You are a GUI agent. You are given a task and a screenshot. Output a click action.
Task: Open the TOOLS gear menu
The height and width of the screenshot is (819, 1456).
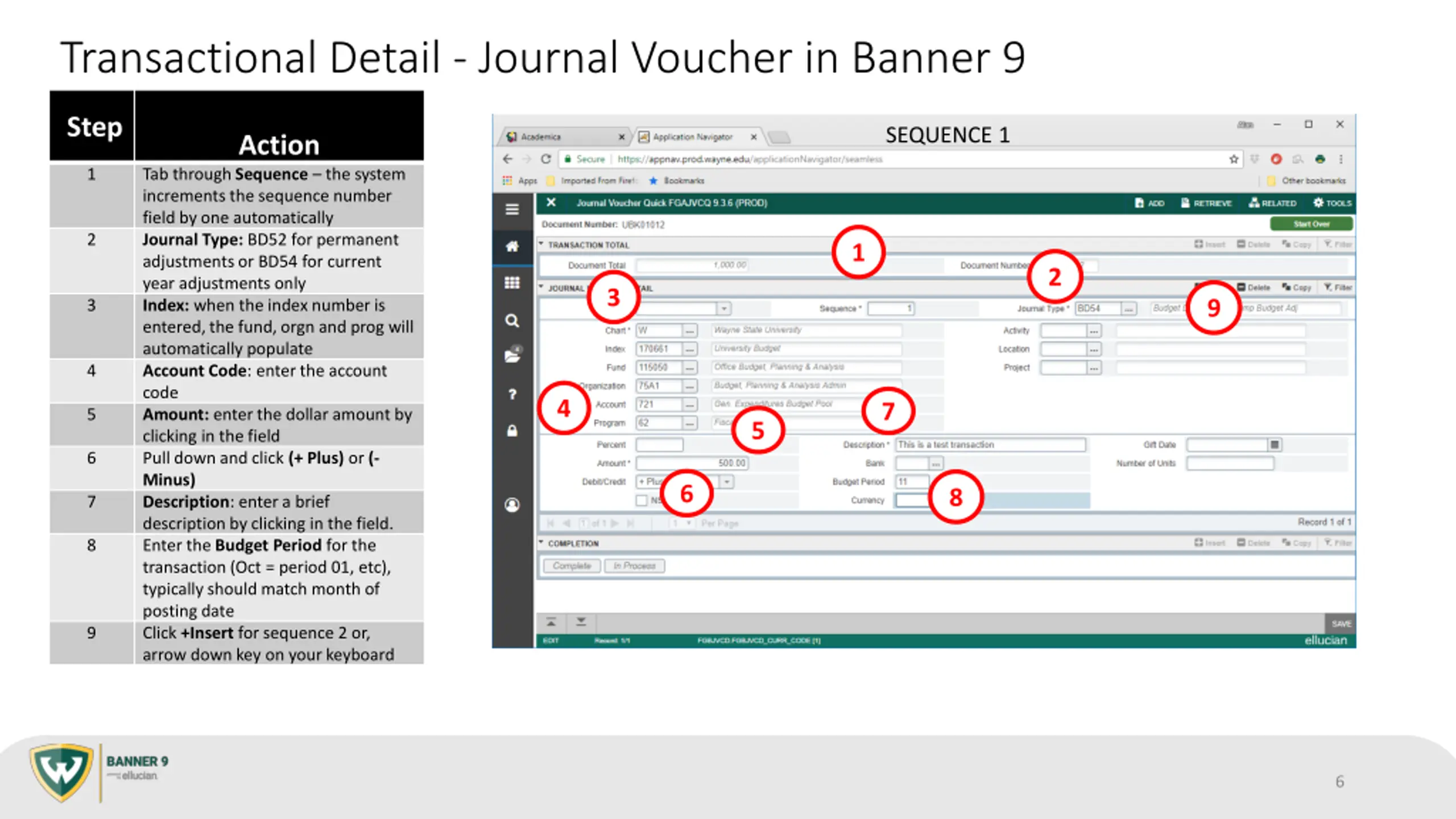(x=1332, y=203)
